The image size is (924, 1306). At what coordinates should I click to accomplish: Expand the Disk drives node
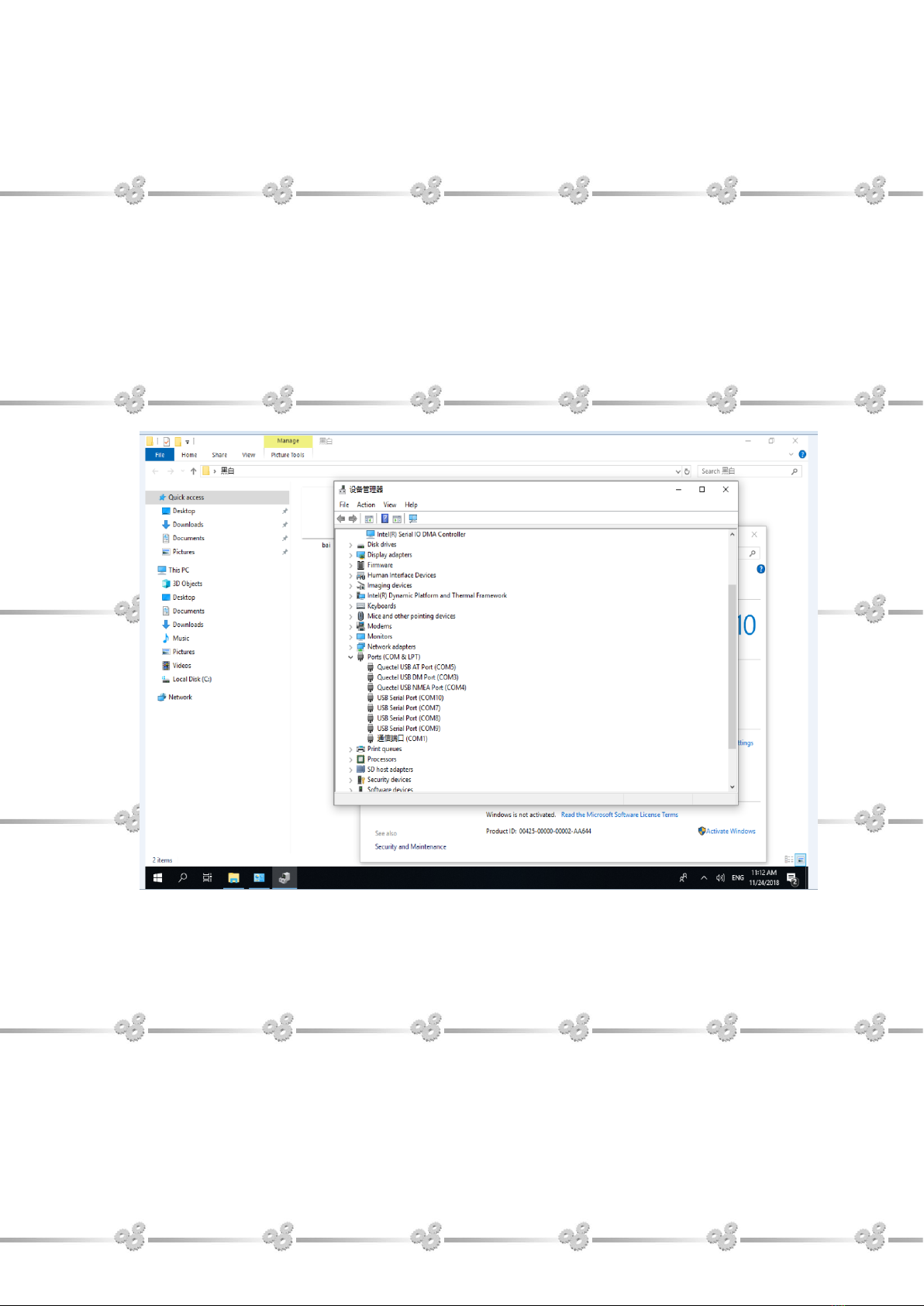(350, 545)
